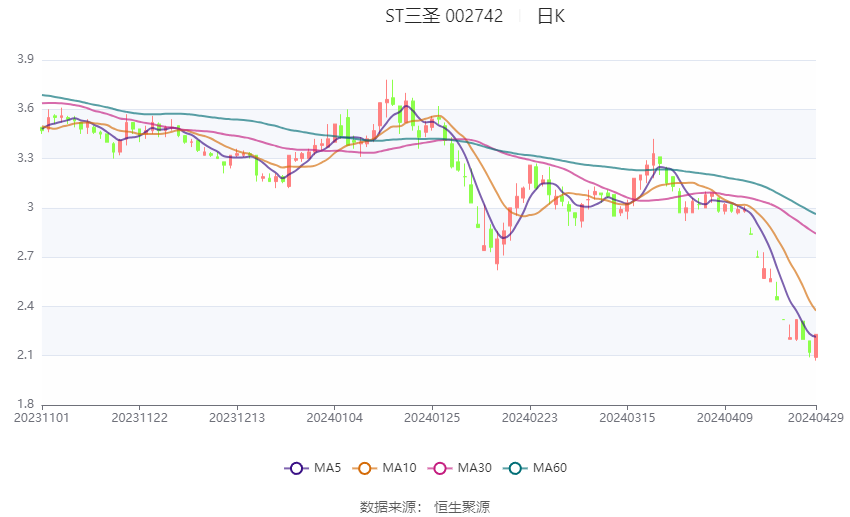
Task: Click the 20240429 date axis label
Action: pos(816,417)
